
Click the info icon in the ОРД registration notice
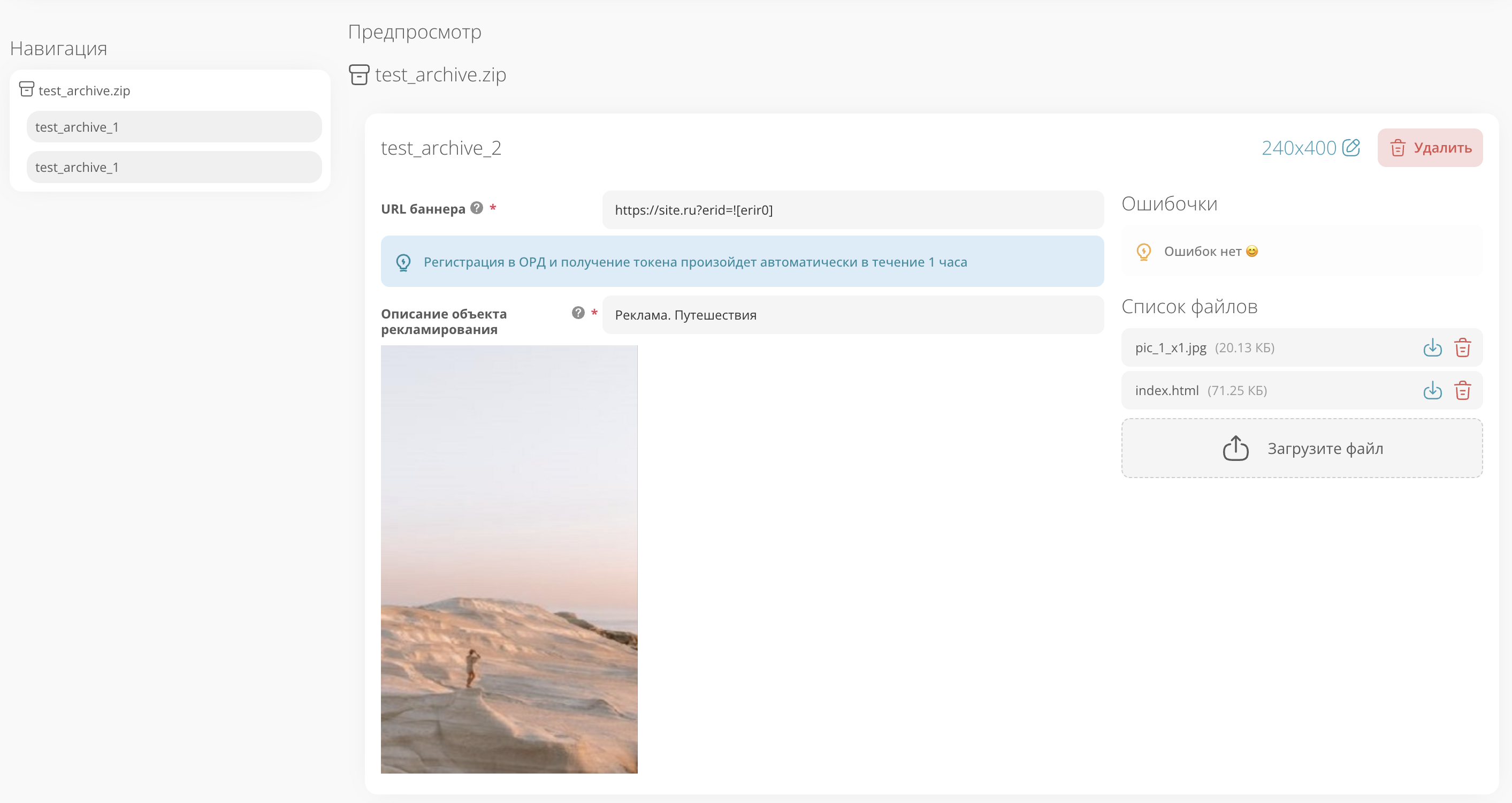pyautogui.click(x=403, y=262)
